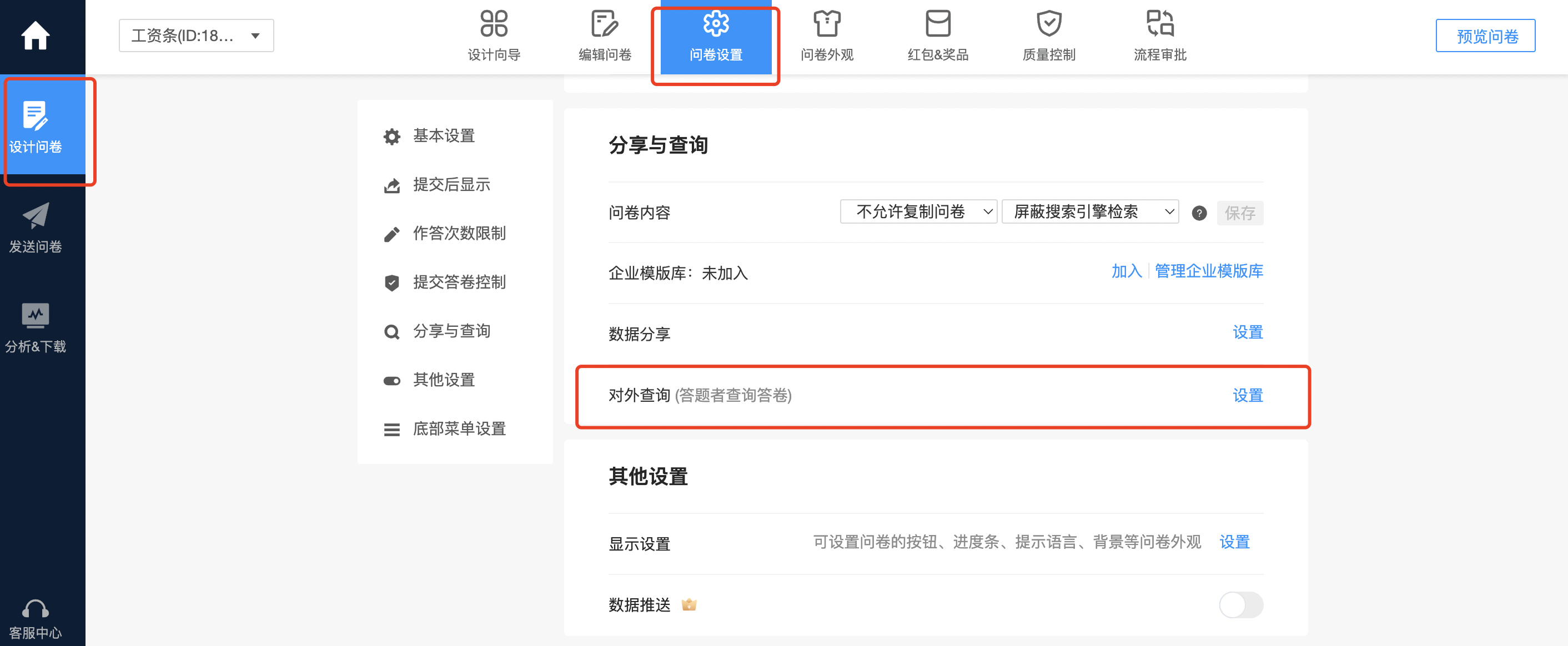The width and height of the screenshot is (1568, 646).
Task: Enable the 数据推送 switch
Action: [x=1240, y=604]
